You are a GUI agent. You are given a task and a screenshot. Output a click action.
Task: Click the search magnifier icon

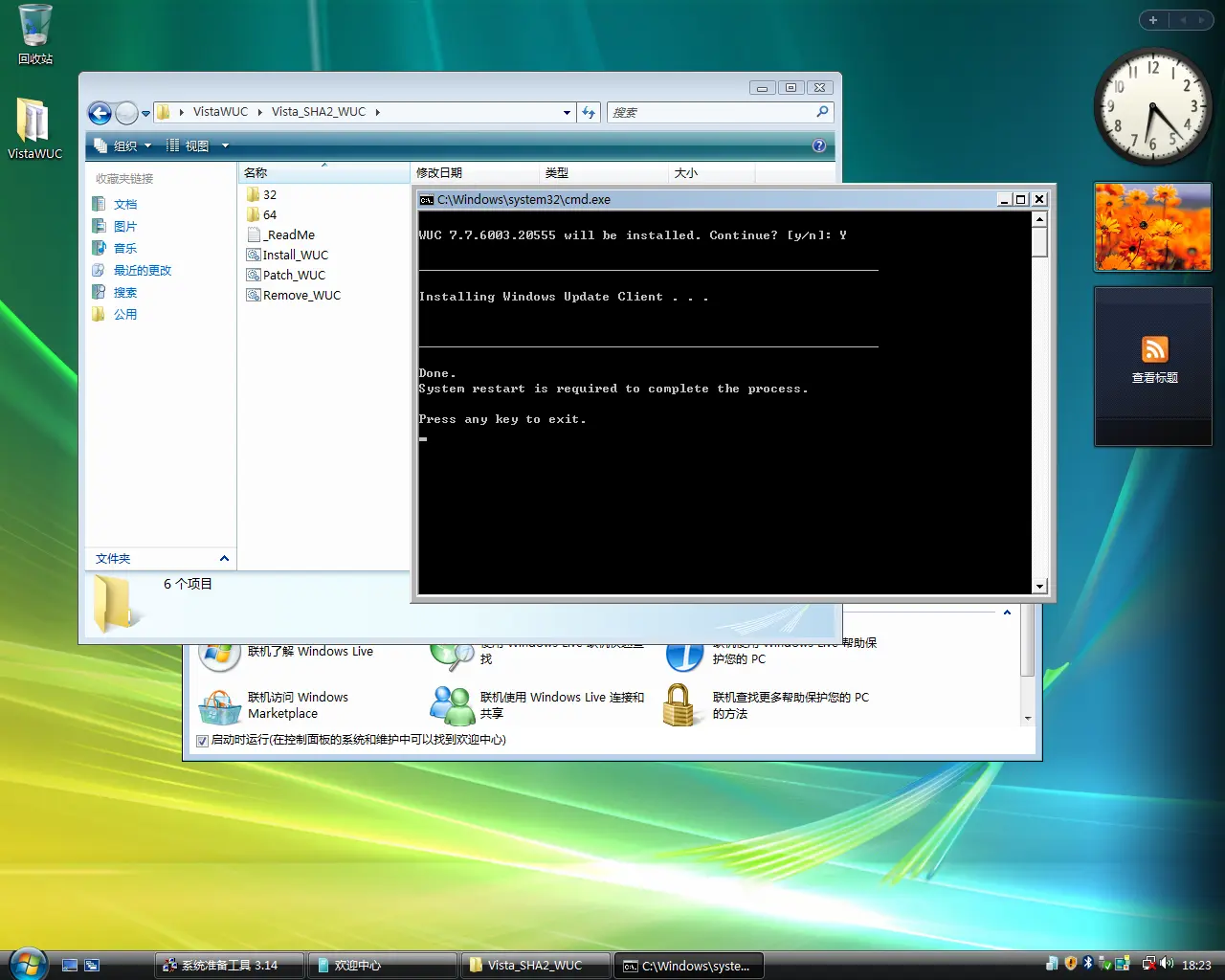[x=822, y=112]
